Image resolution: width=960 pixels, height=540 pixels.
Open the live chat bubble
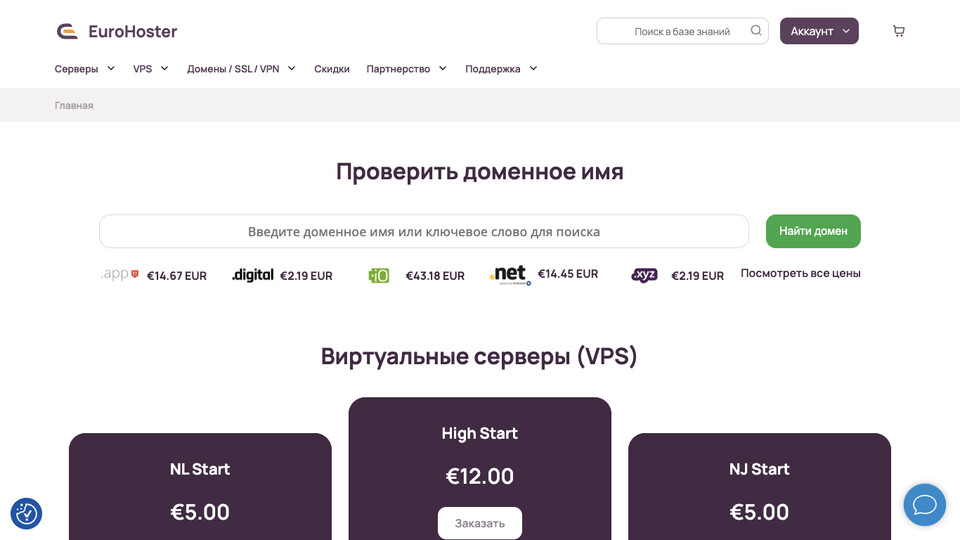[924, 504]
